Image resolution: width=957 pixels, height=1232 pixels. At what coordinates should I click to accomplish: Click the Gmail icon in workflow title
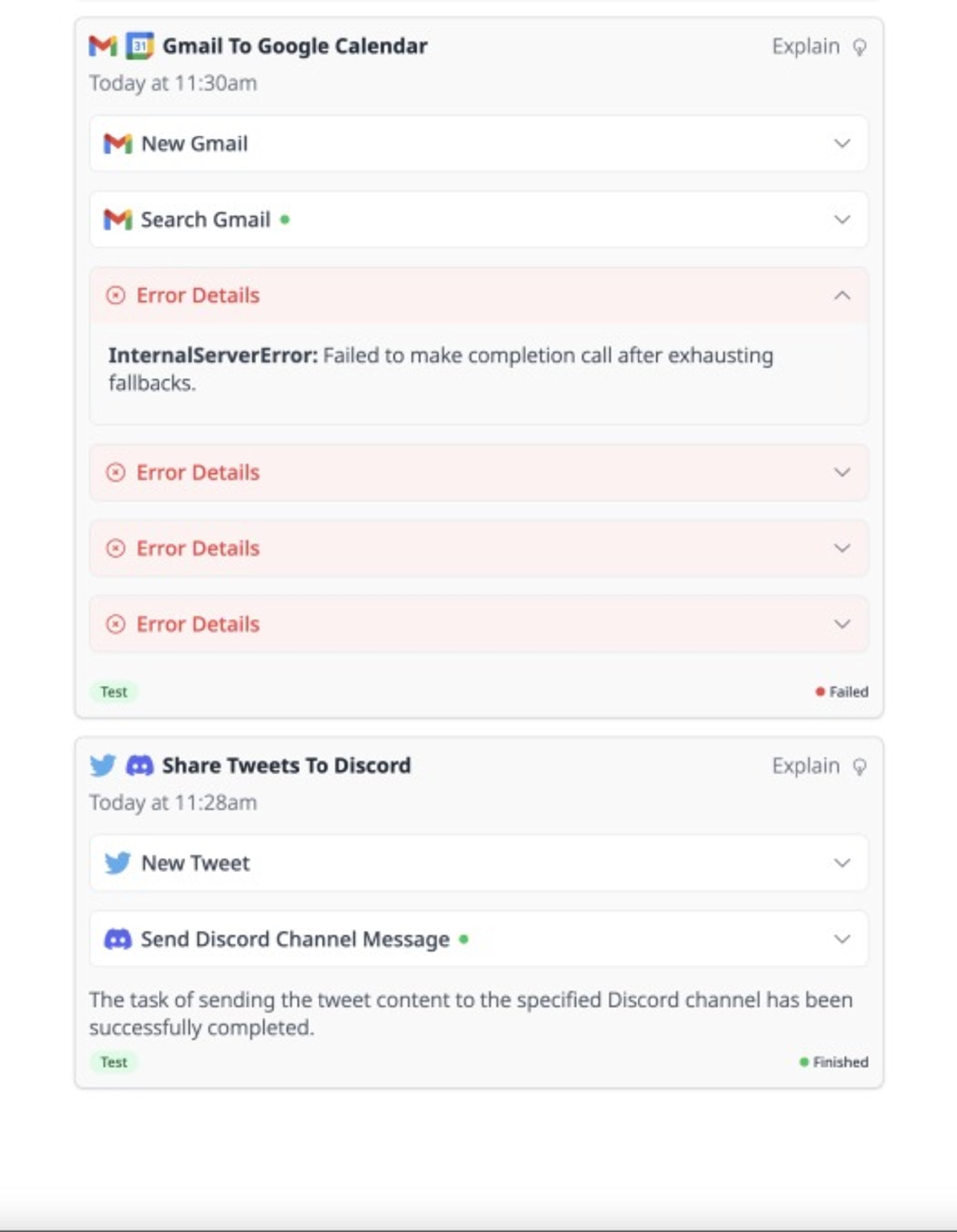tap(103, 46)
